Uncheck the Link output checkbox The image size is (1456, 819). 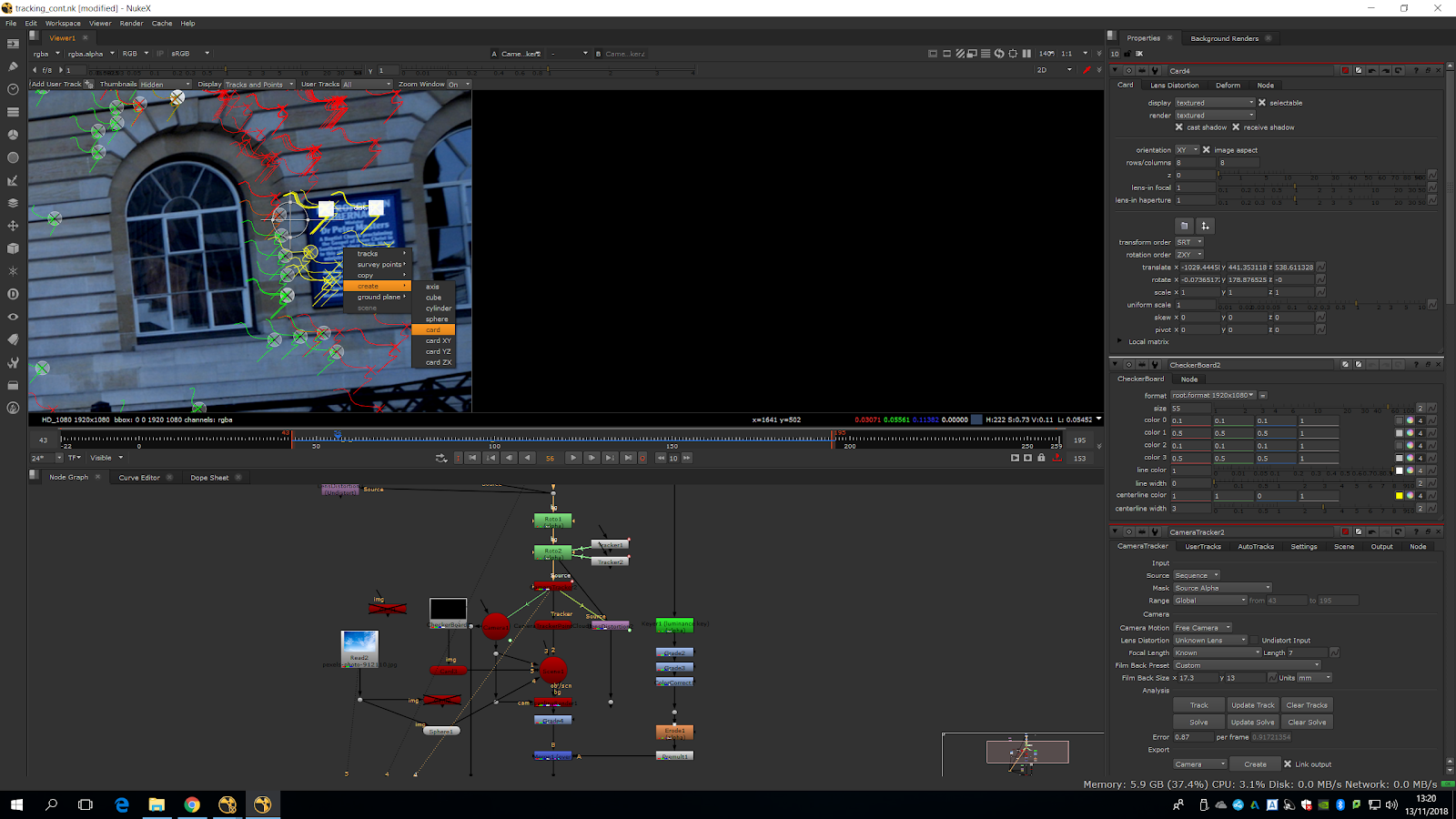tap(1288, 764)
